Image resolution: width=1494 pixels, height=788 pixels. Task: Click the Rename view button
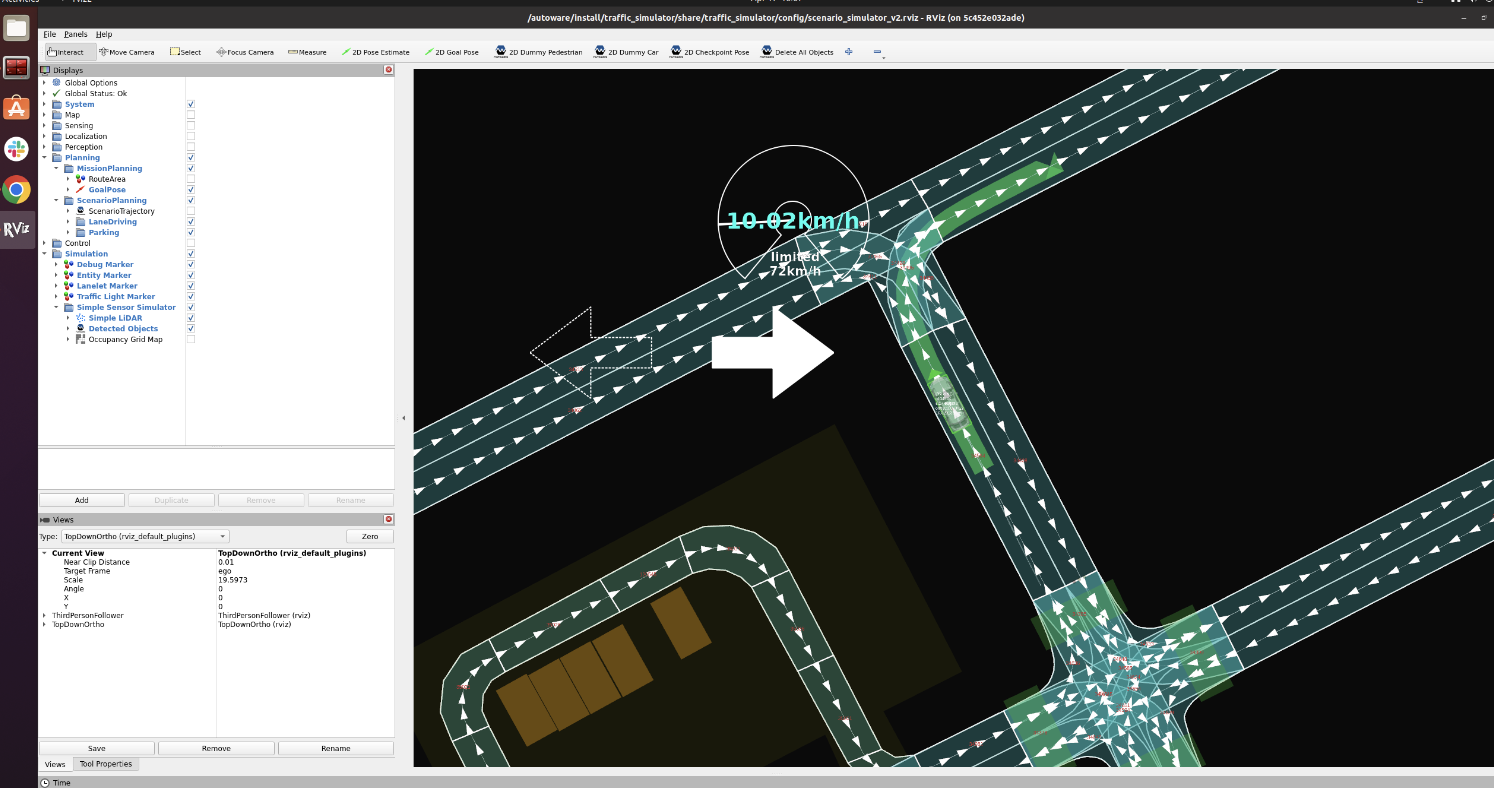[336, 748]
